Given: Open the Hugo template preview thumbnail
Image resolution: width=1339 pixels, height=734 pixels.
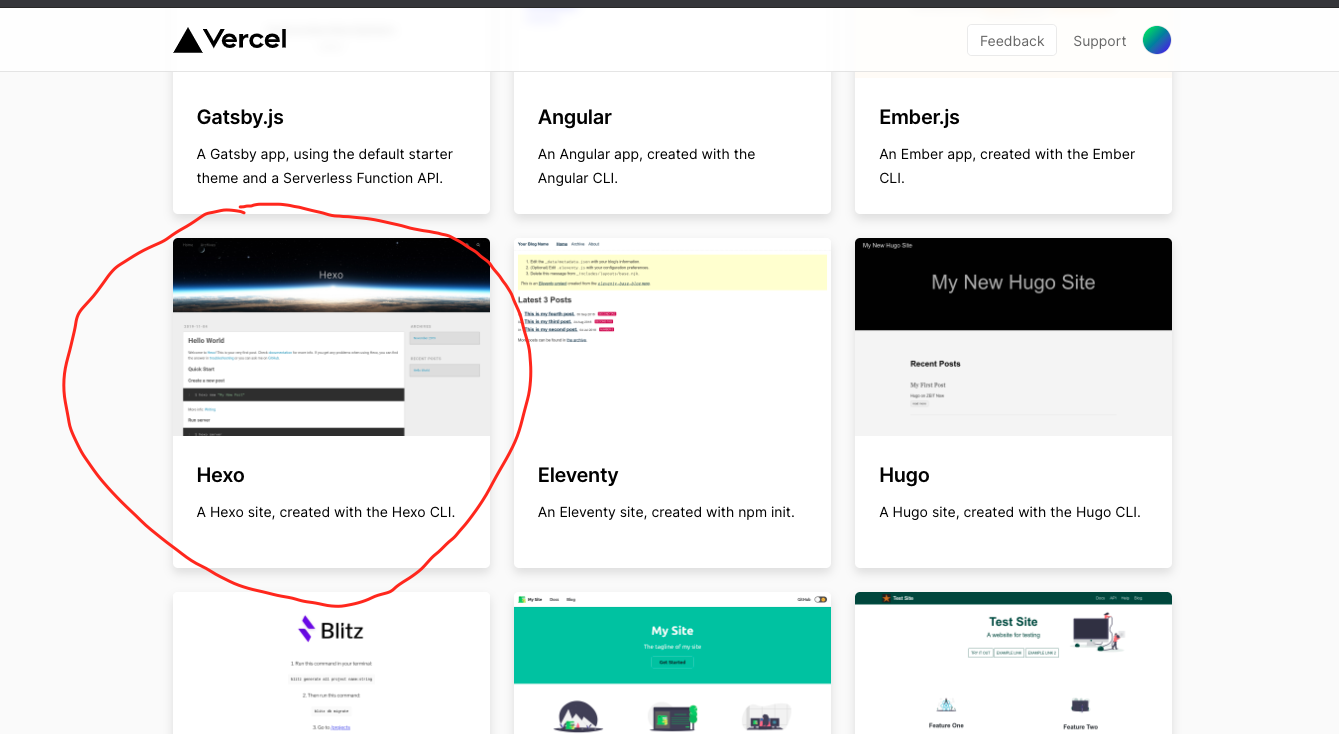Looking at the screenshot, I should click(x=1013, y=337).
